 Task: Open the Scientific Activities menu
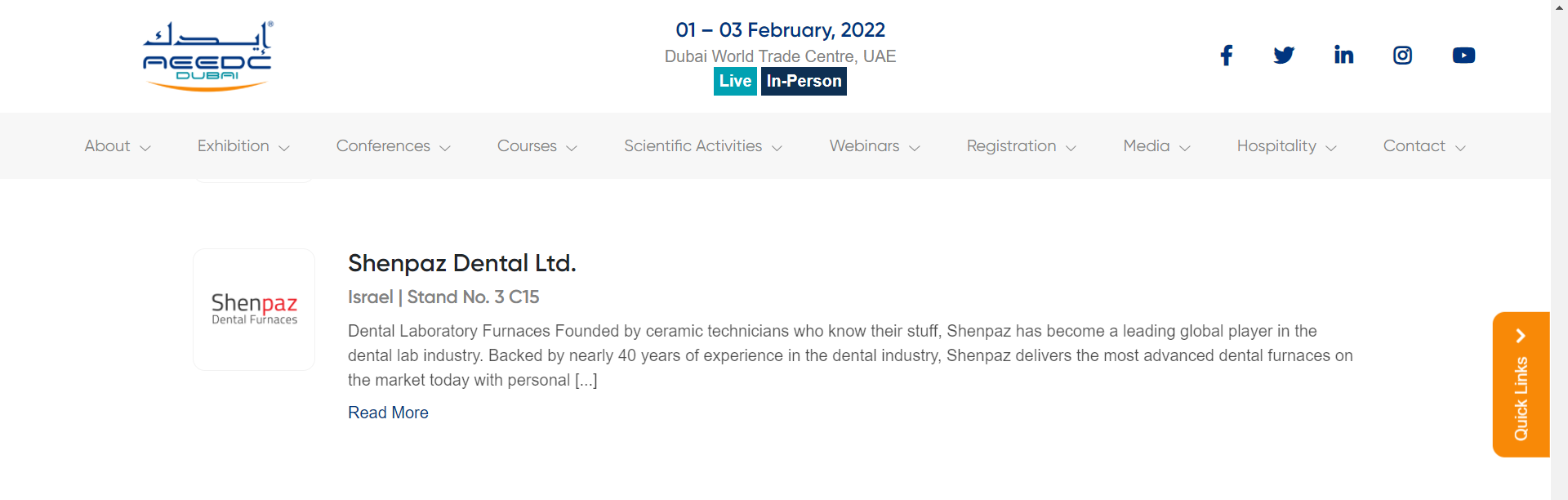pos(703,146)
